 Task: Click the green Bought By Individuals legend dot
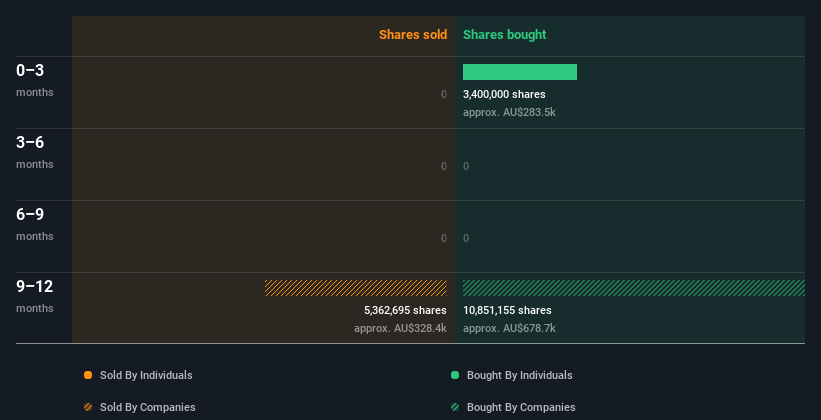click(x=455, y=375)
